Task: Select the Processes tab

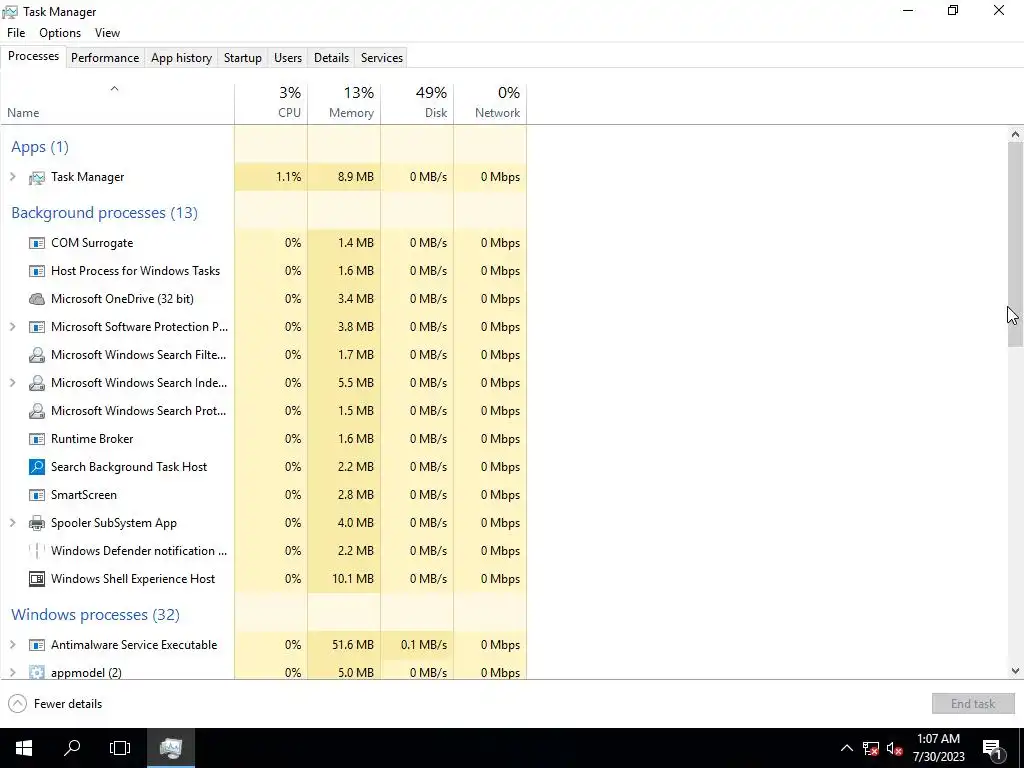Action: pyautogui.click(x=33, y=56)
